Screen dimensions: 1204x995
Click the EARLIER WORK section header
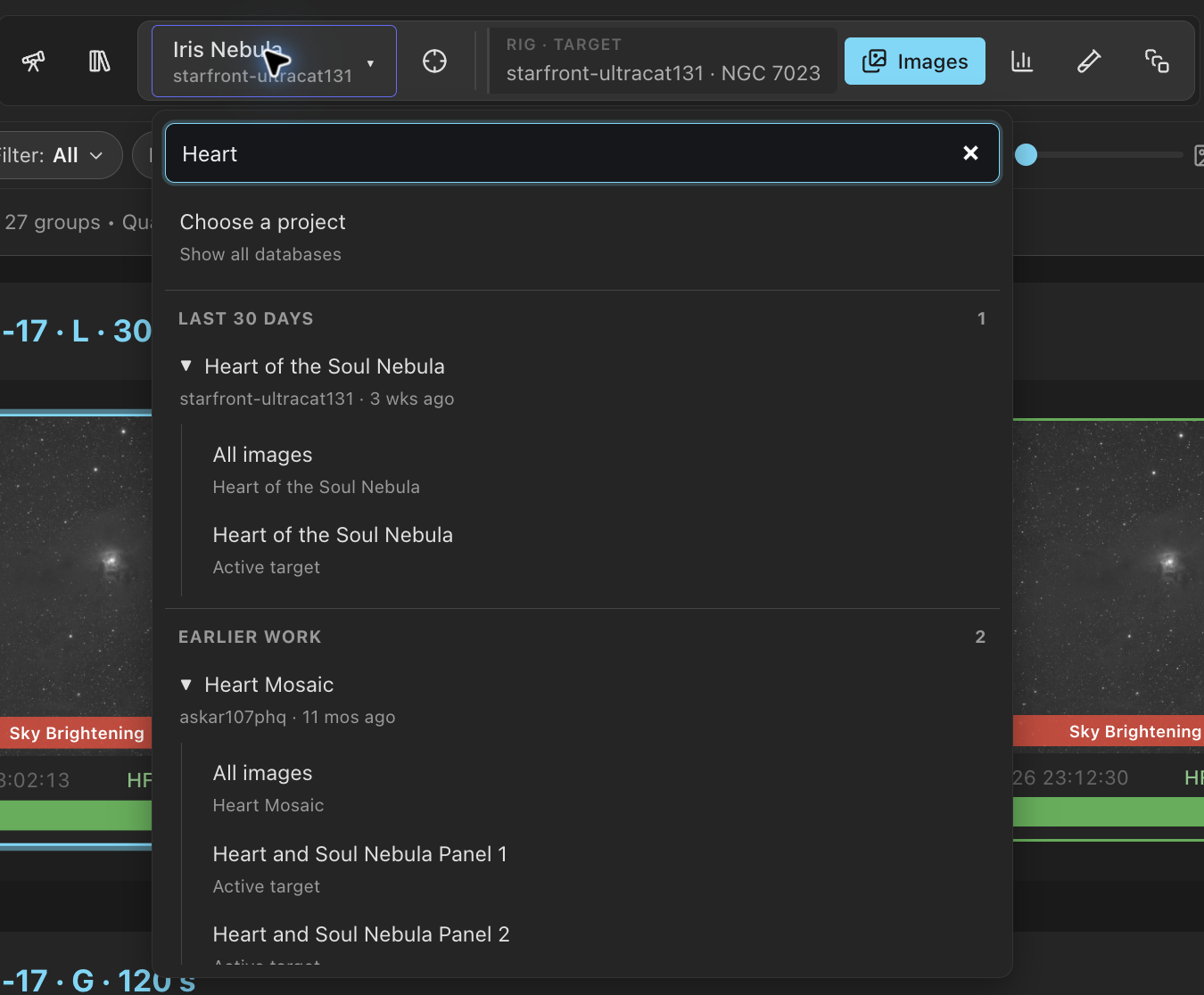click(250, 637)
